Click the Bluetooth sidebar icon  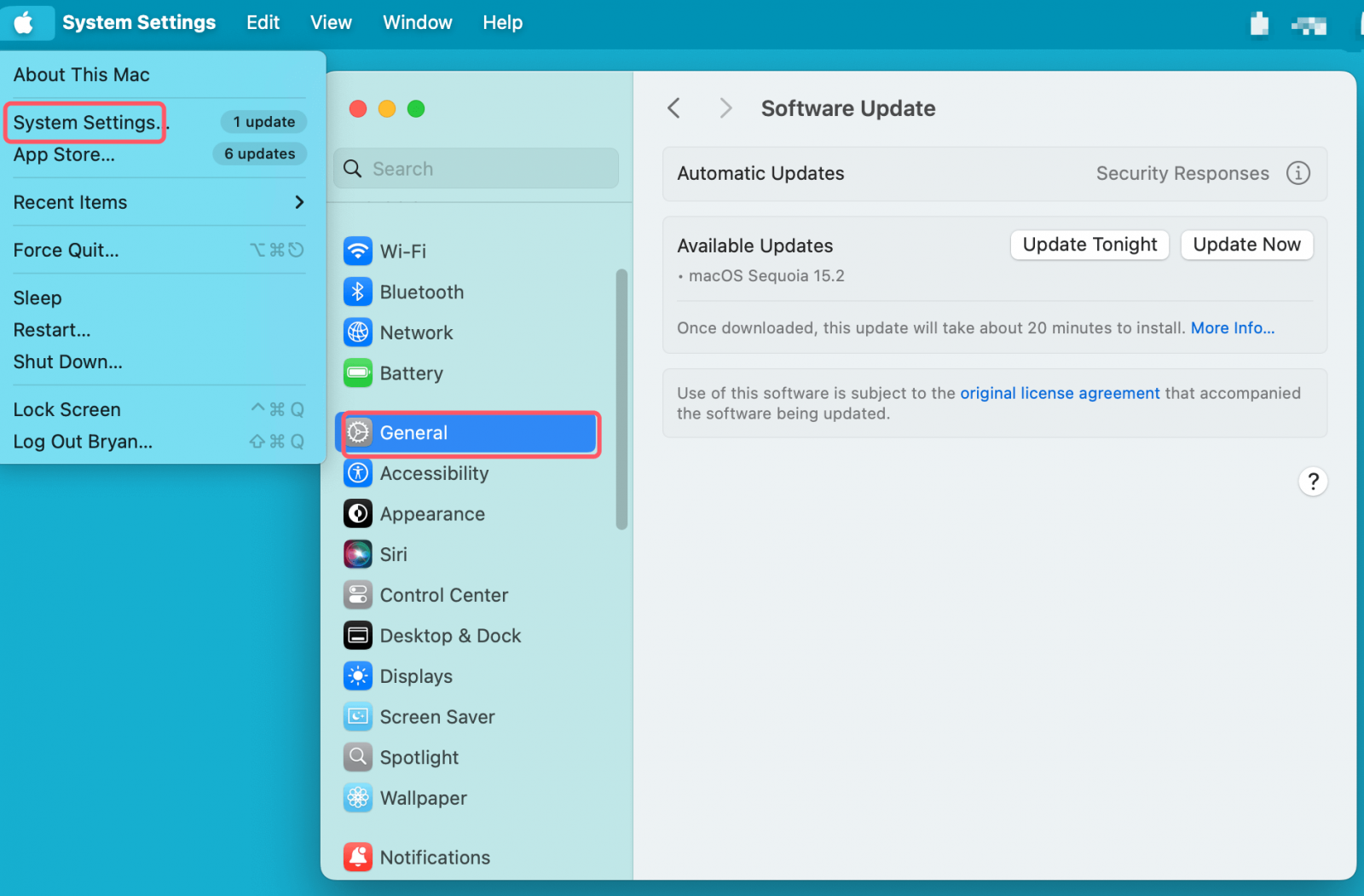click(x=358, y=292)
